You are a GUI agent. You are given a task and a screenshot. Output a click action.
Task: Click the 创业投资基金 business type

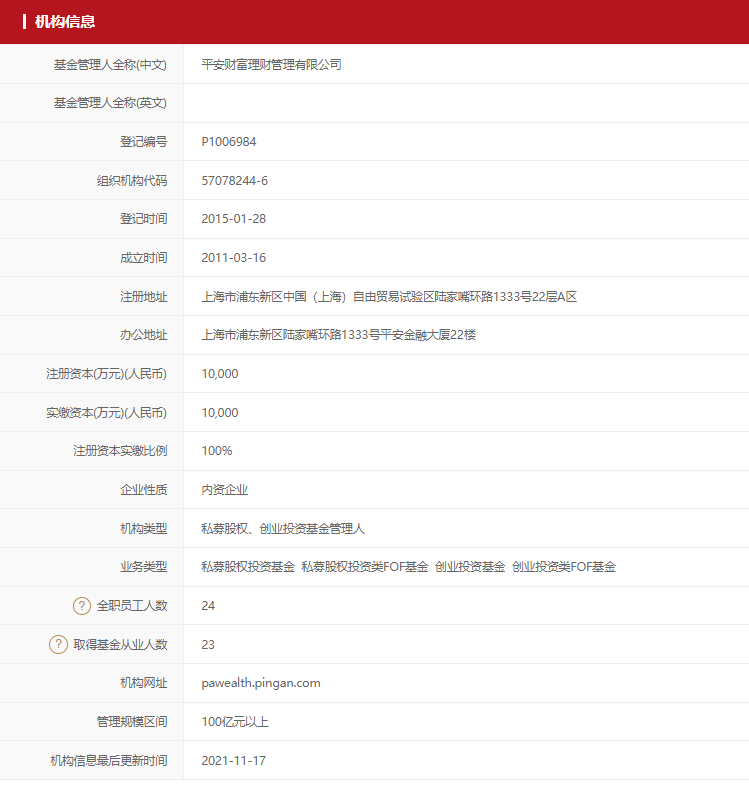[x=470, y=567]
